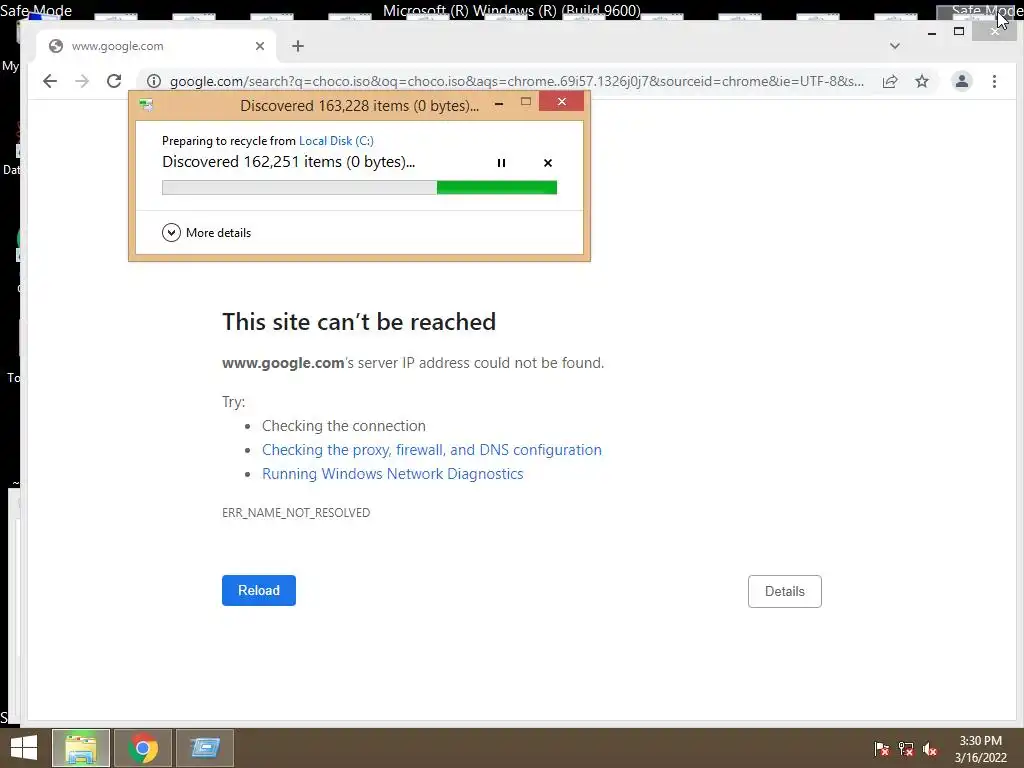Open File Explorer from taskbar
1024x768 pixels.
click(81, 748)
